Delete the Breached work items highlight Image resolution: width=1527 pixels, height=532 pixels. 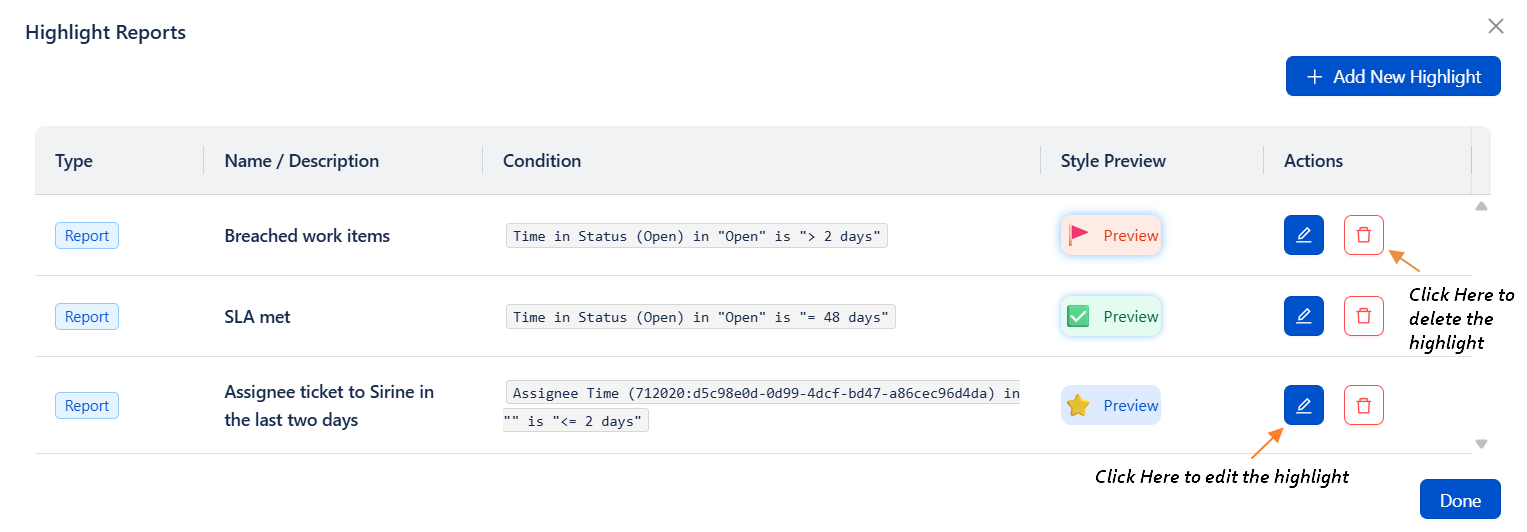coord(1363,235)
